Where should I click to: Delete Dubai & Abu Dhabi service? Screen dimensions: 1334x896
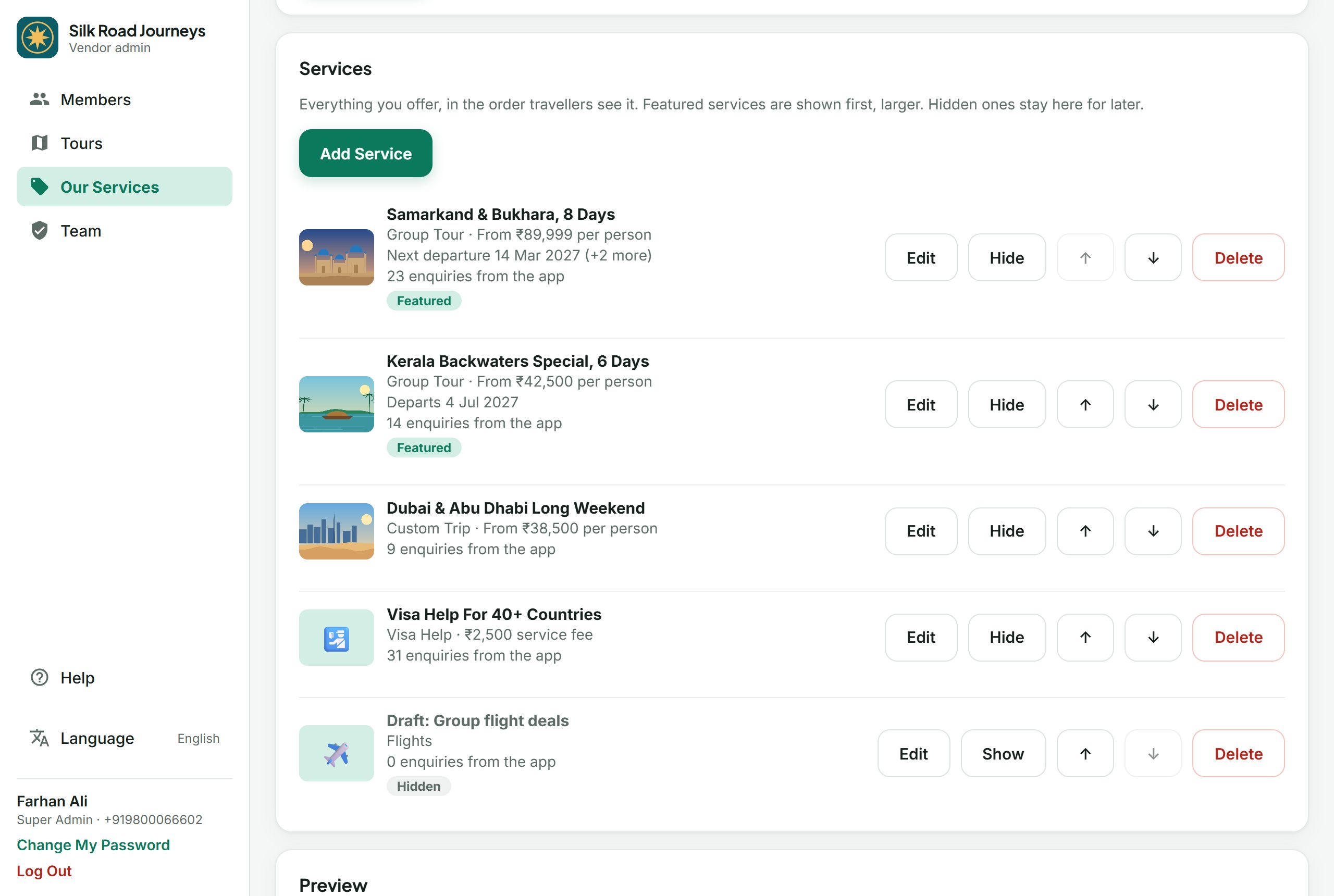(1238, 531)
